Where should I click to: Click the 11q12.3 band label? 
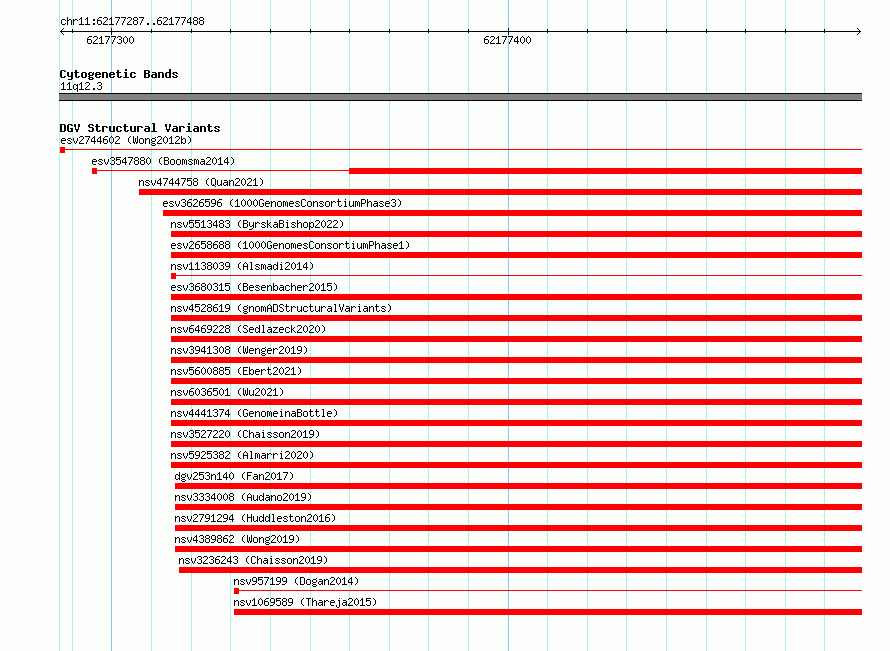click(81, 86)
